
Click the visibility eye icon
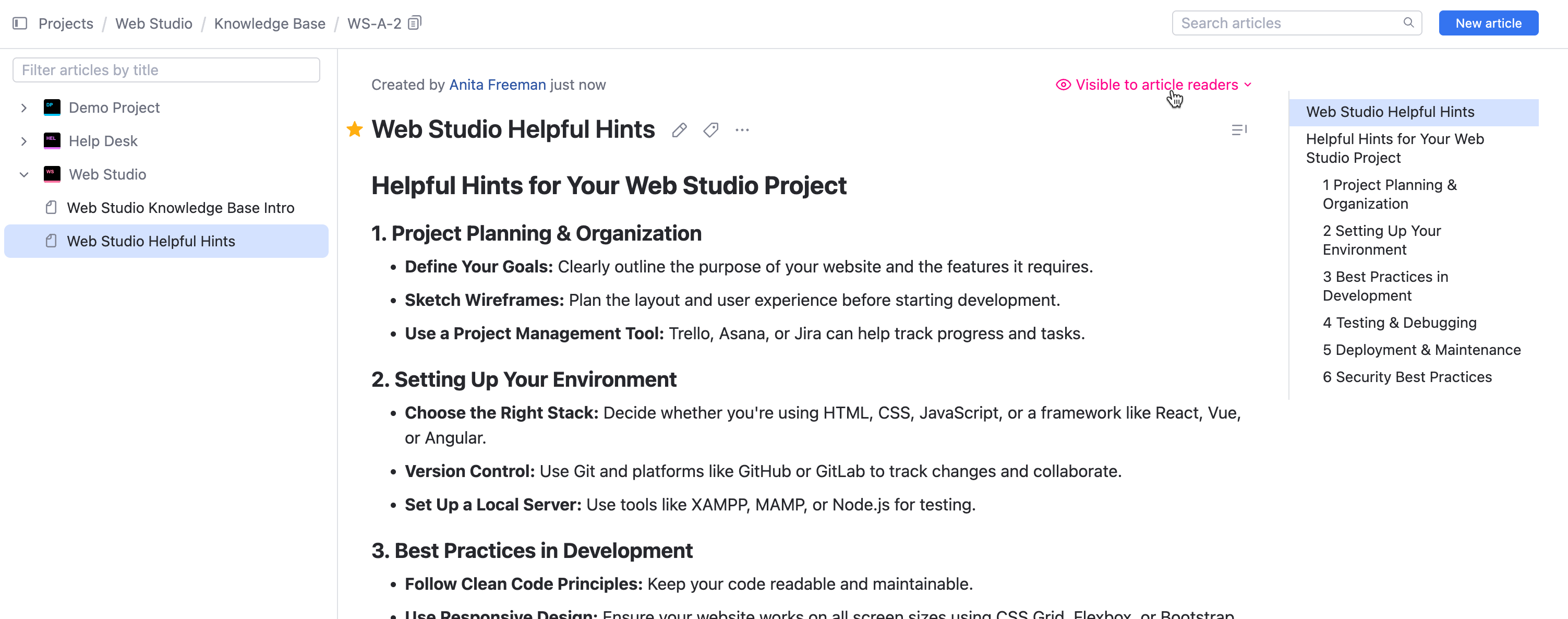[1063, 85]
